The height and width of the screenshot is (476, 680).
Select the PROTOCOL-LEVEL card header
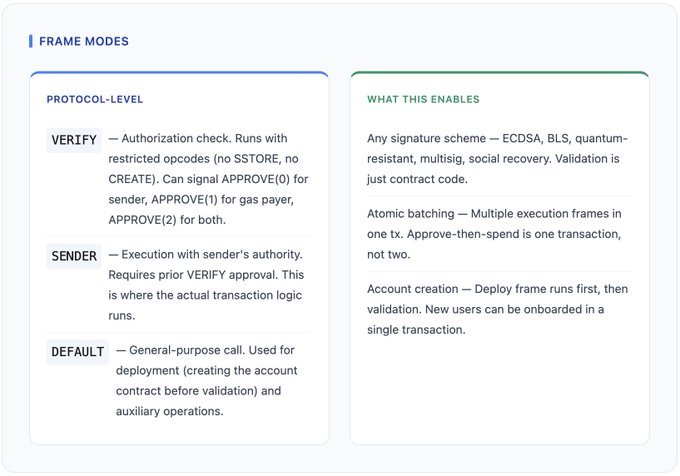click(95, 100)
